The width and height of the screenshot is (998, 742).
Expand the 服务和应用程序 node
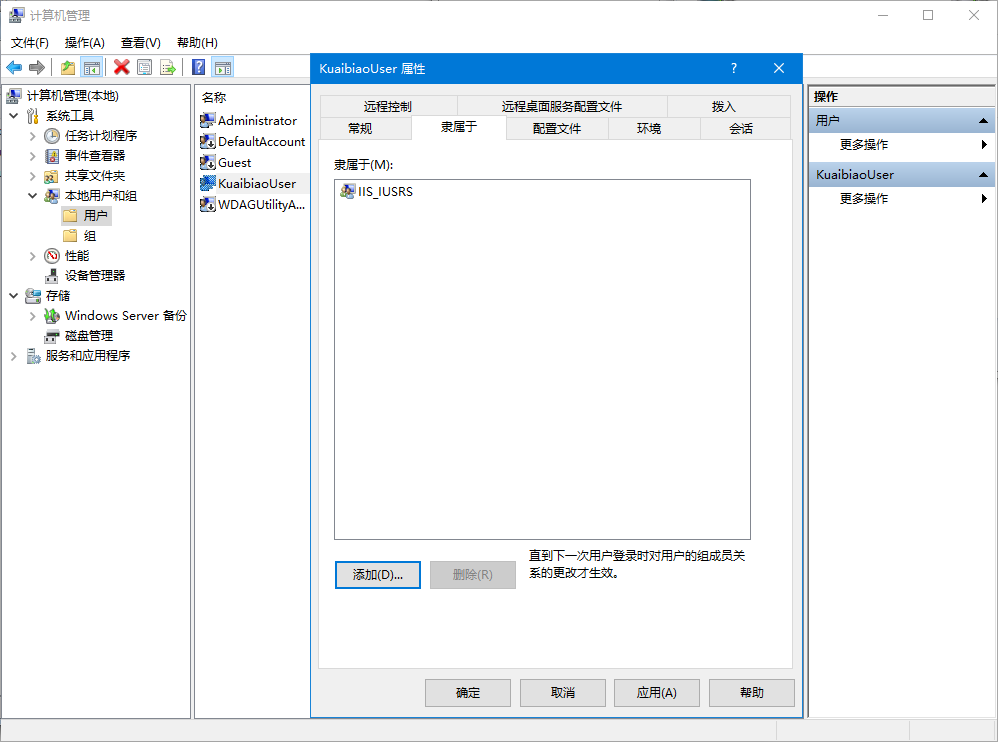pos(13,356)
